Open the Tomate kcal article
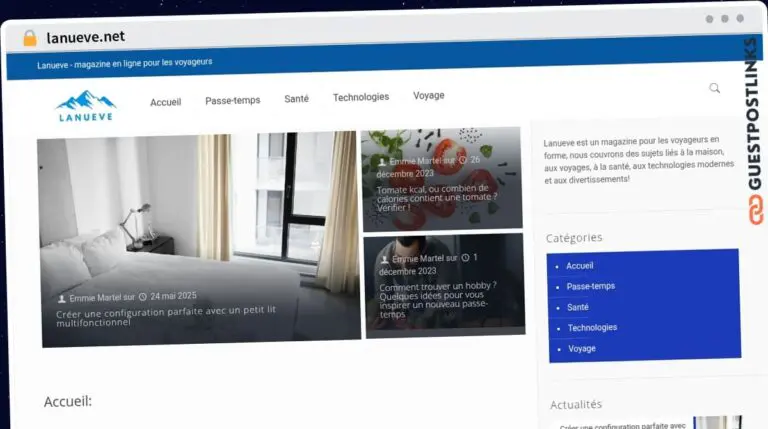Viewport: 768px width, 429px height. tap(437, 197)
